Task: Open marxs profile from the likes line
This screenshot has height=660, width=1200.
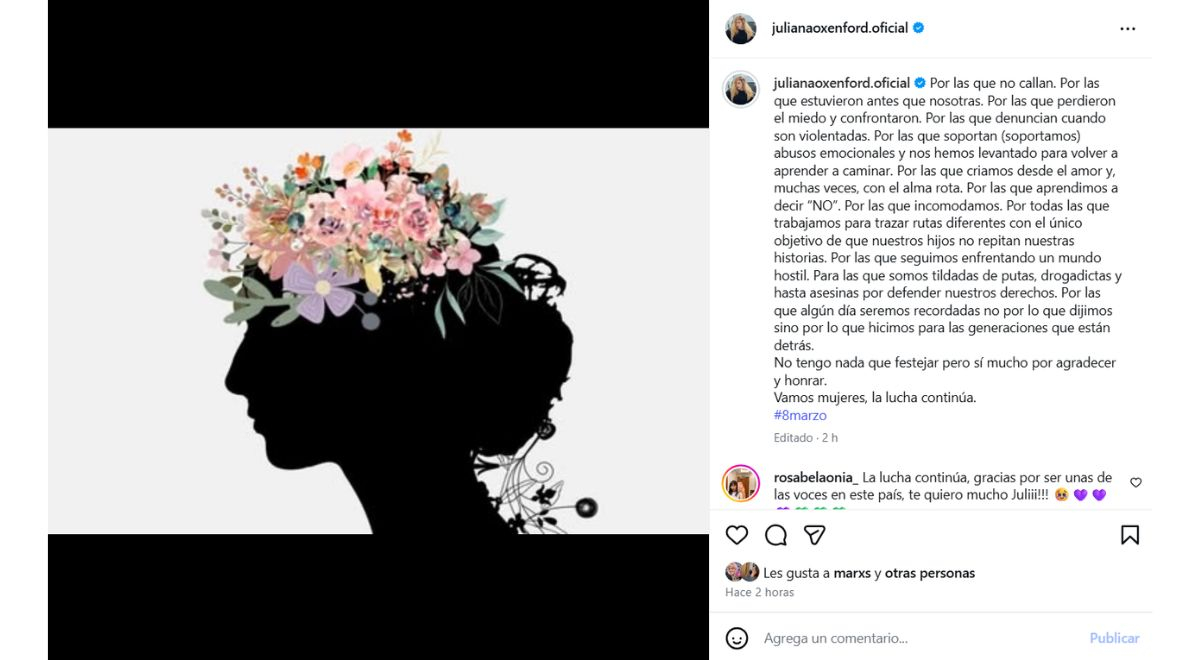Action: pyautogui.click(x=852, y=573)
